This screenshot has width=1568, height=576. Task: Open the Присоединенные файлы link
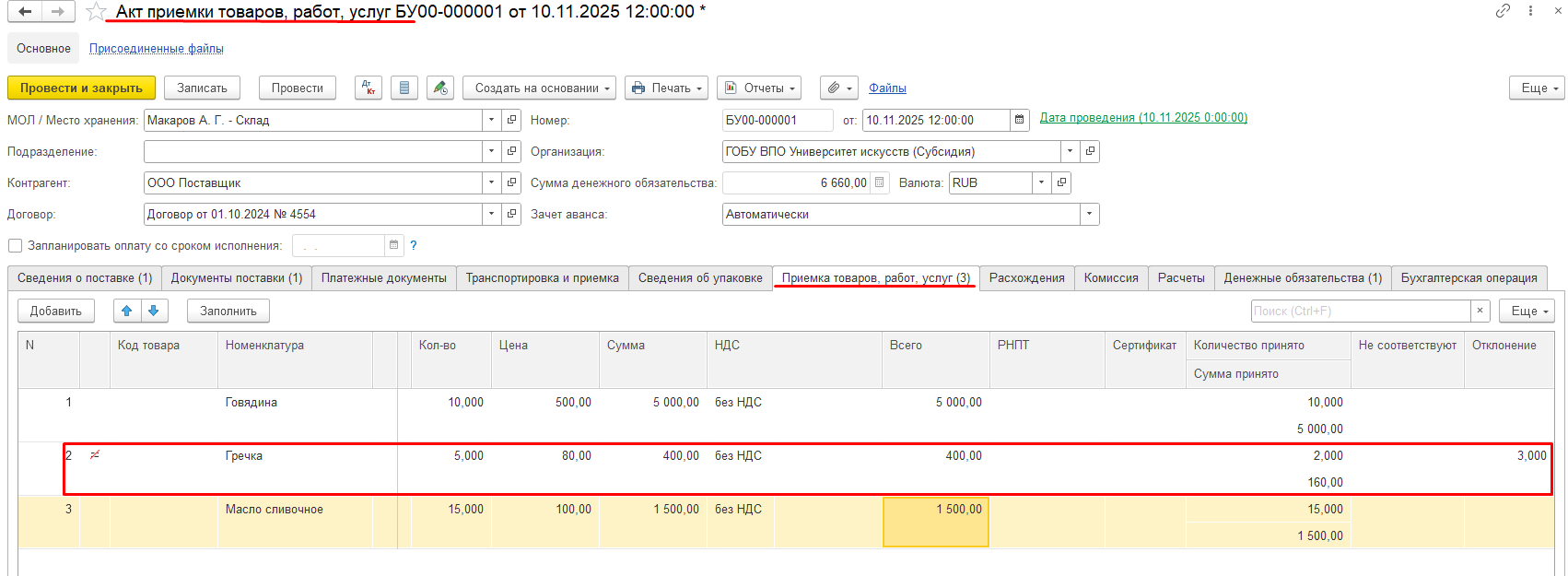157,48
